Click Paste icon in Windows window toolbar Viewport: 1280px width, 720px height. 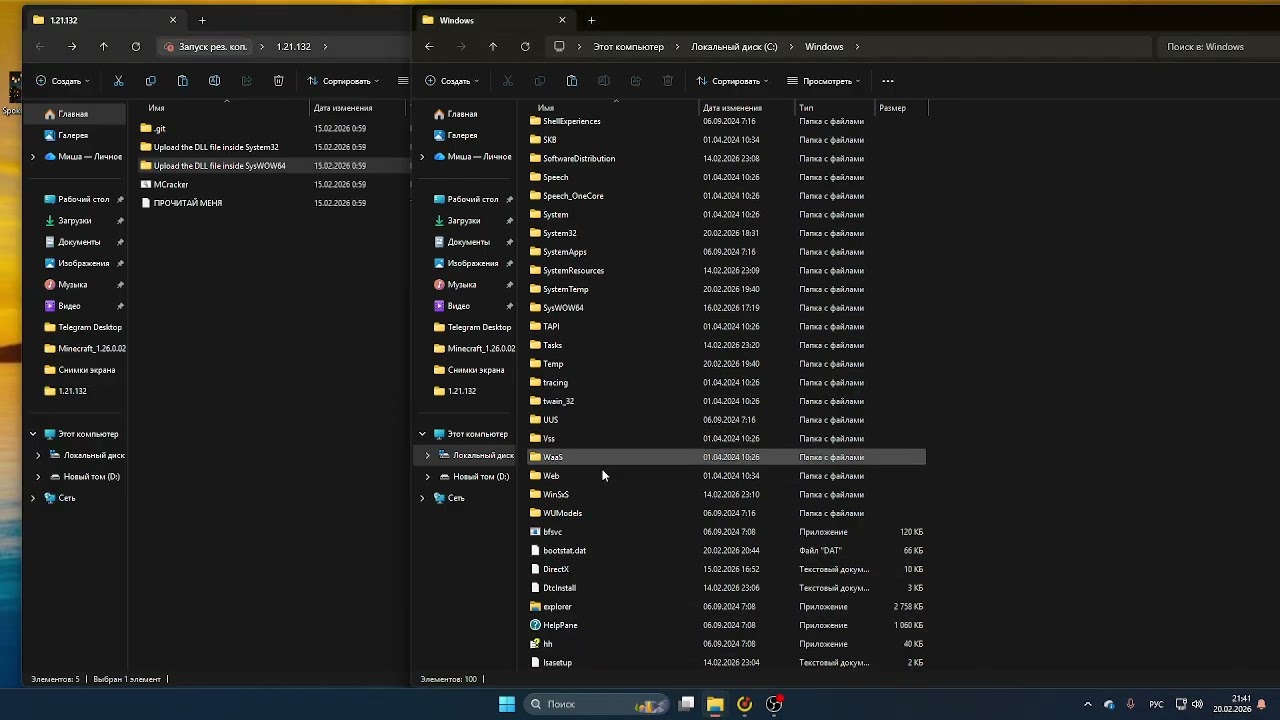click(571, 81)
